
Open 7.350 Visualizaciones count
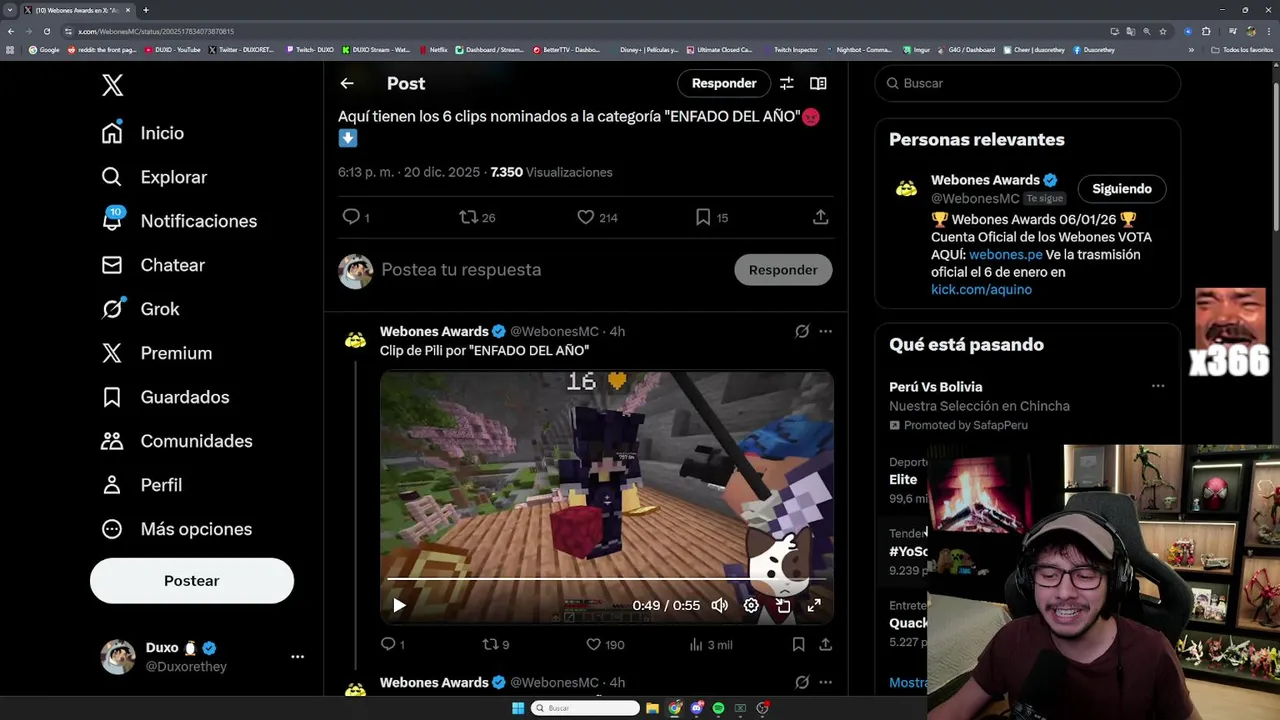[551, 172]
